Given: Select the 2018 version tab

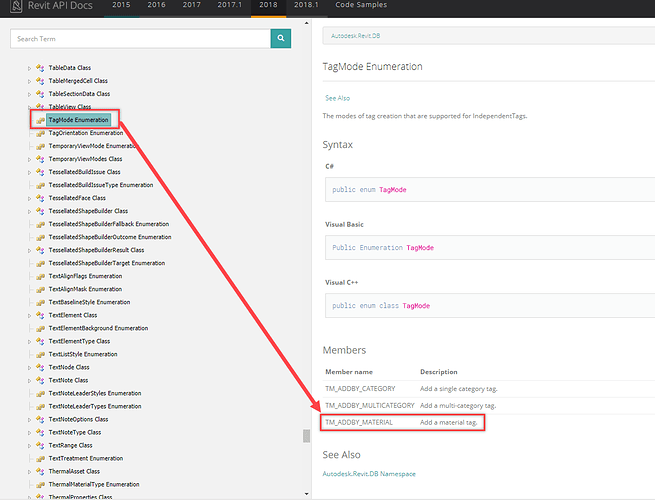Looking at the screenshot, I should (x=268, y=6).
